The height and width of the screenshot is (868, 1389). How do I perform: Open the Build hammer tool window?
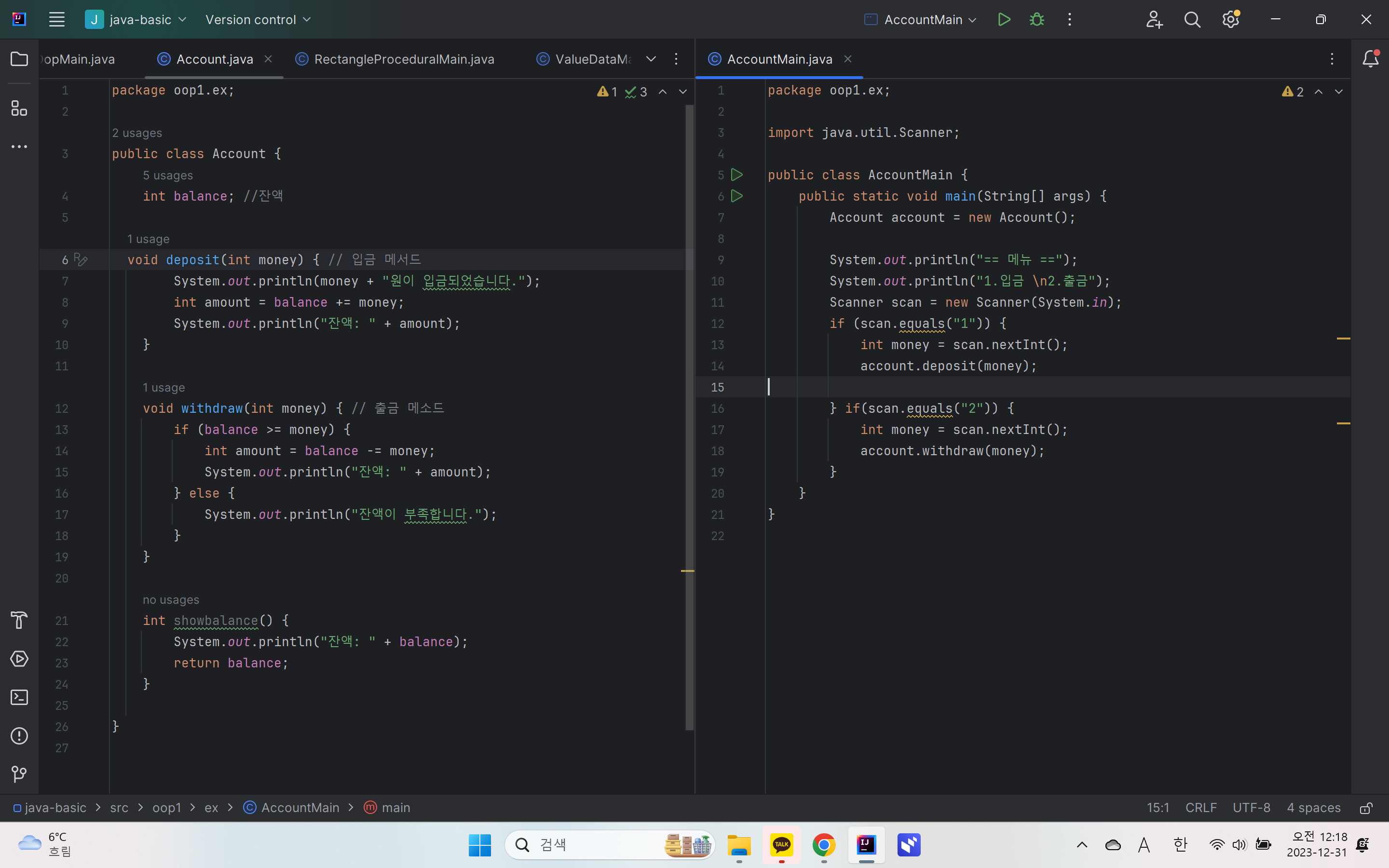pyautogui.click(x=19, y=620)
